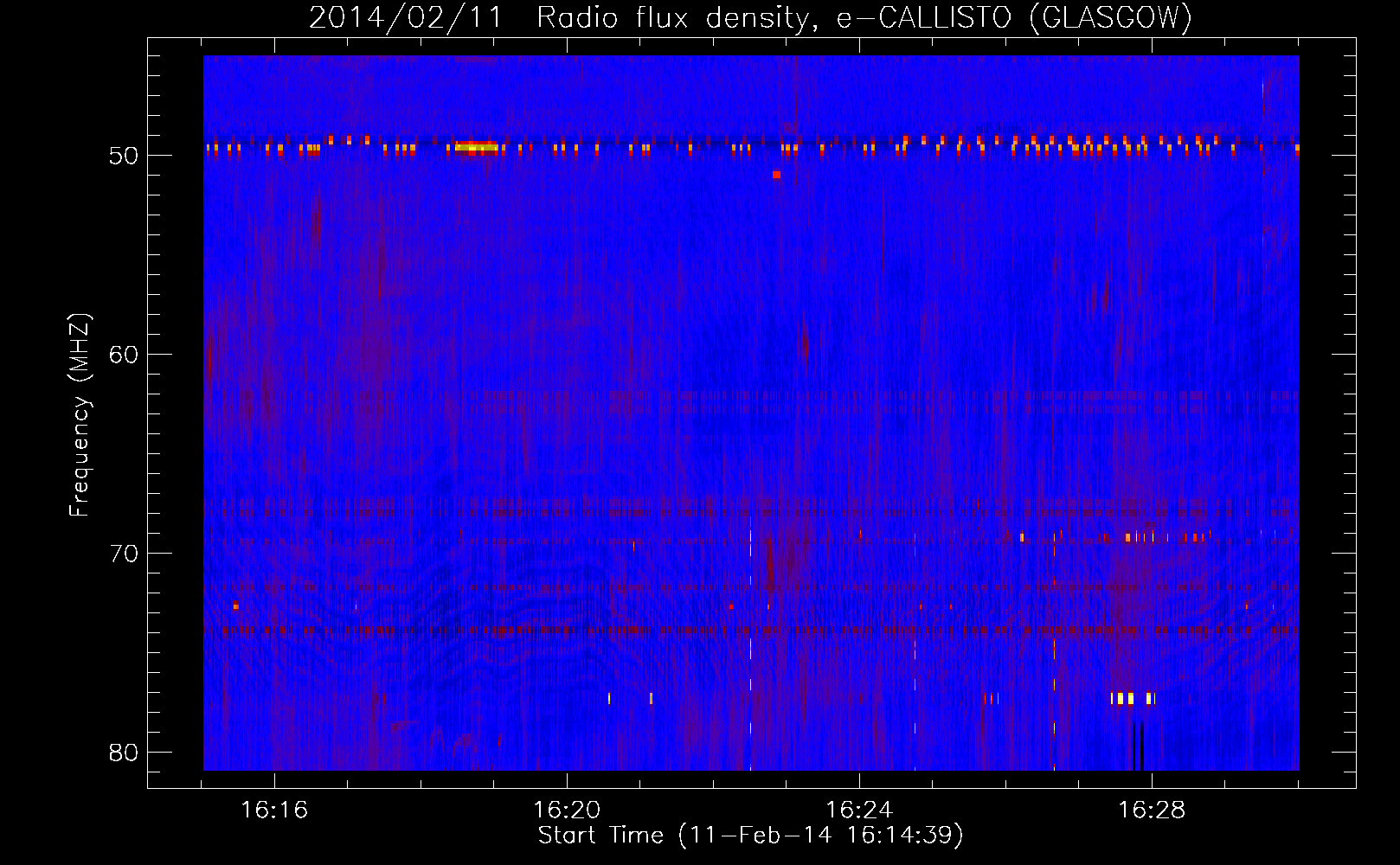Click the 16:24 time tick label

pyautogui.click(x=859, y=811)
